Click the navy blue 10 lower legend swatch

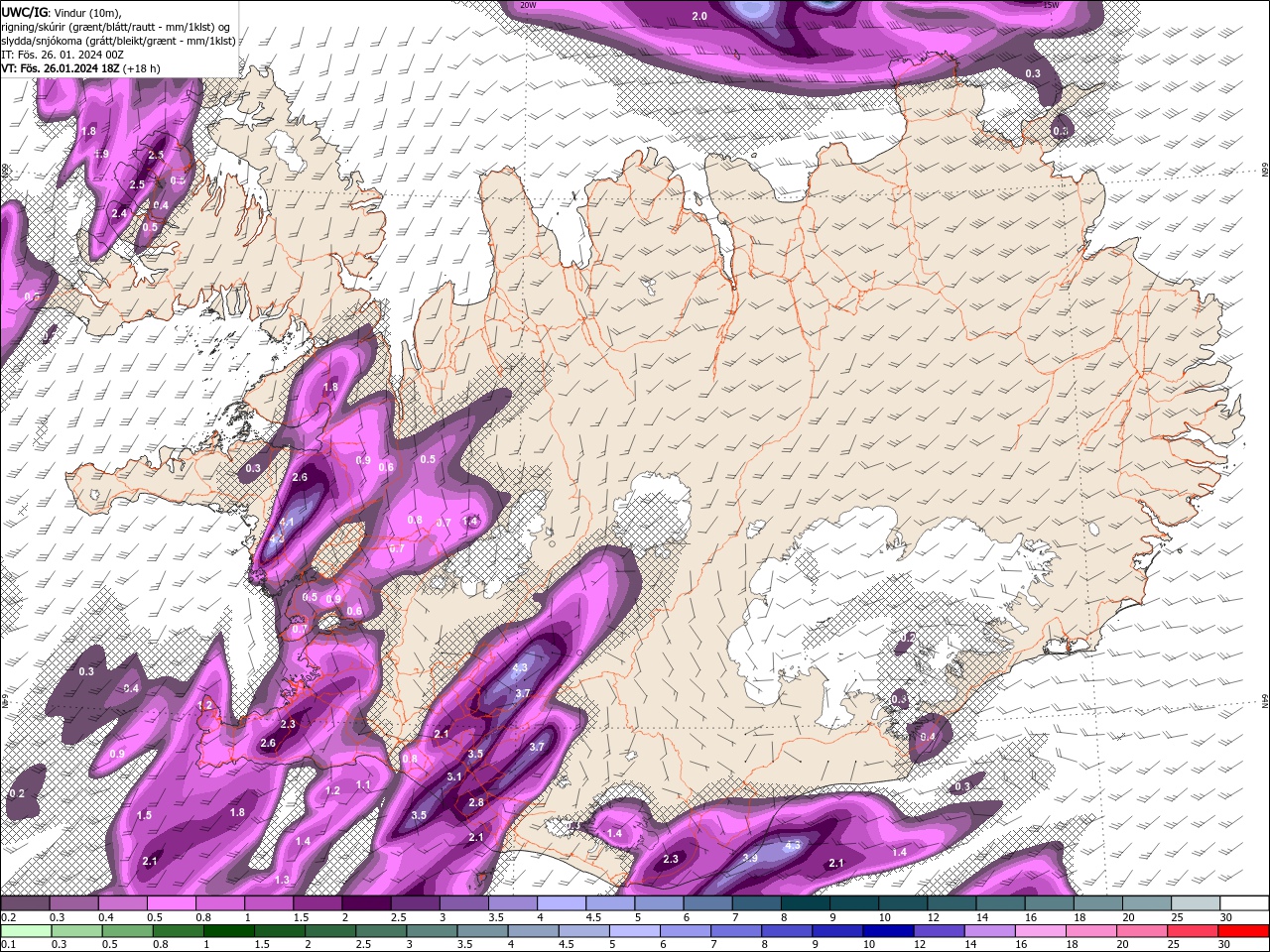[x=888, y=931]
